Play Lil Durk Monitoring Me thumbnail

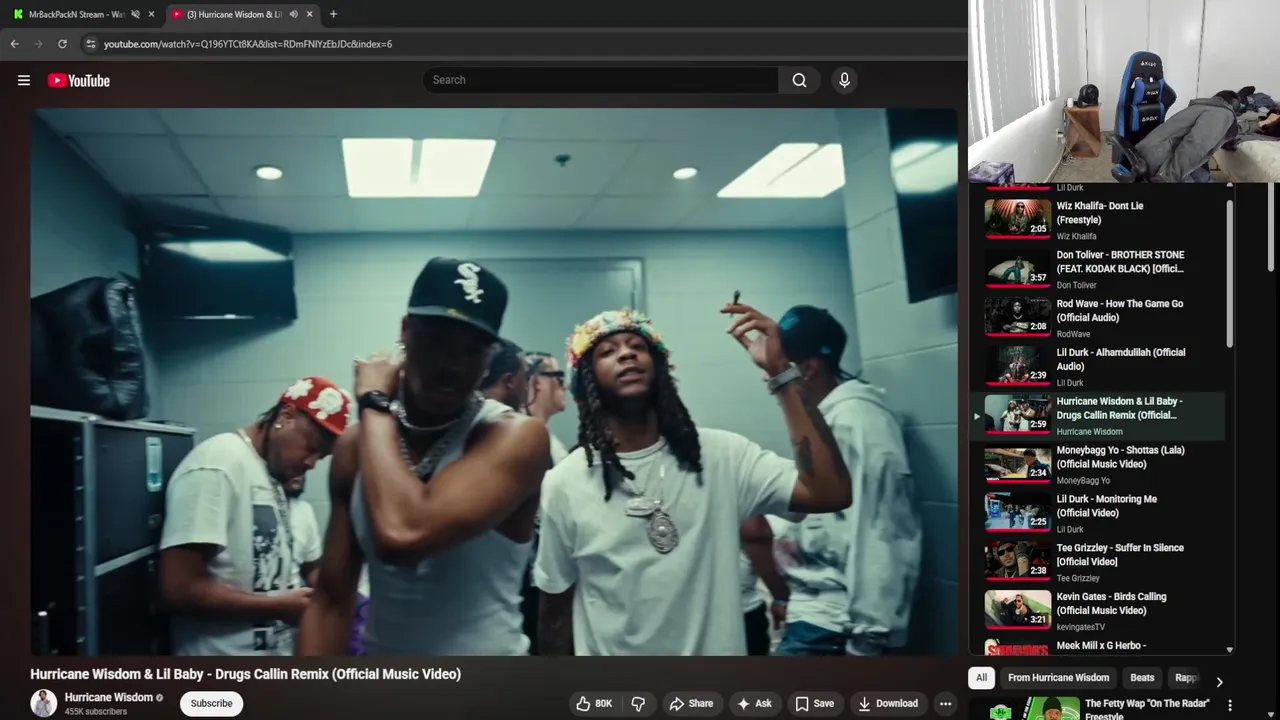click(x=1018, y=512)
